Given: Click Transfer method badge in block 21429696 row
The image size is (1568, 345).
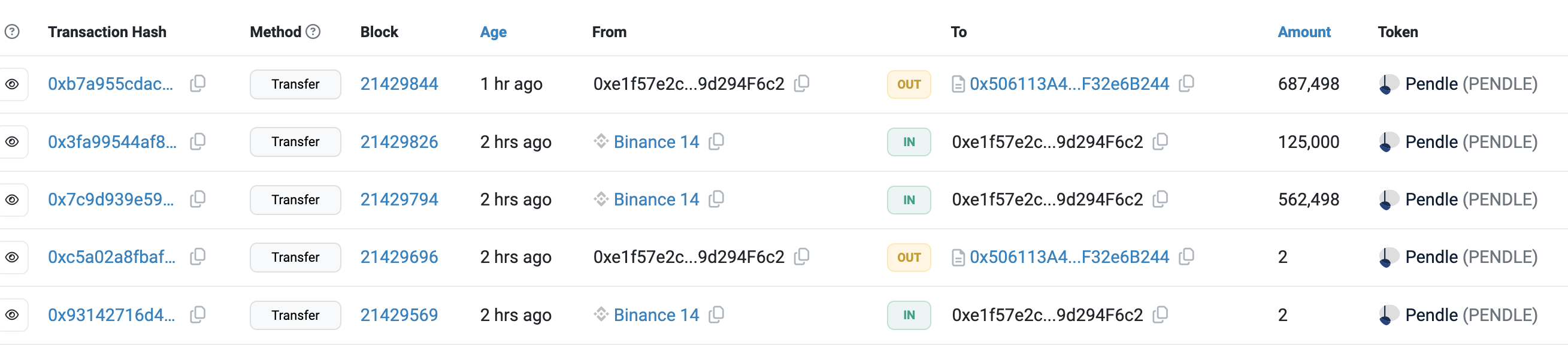Looking at the screenshot, I should coord(295,258).
